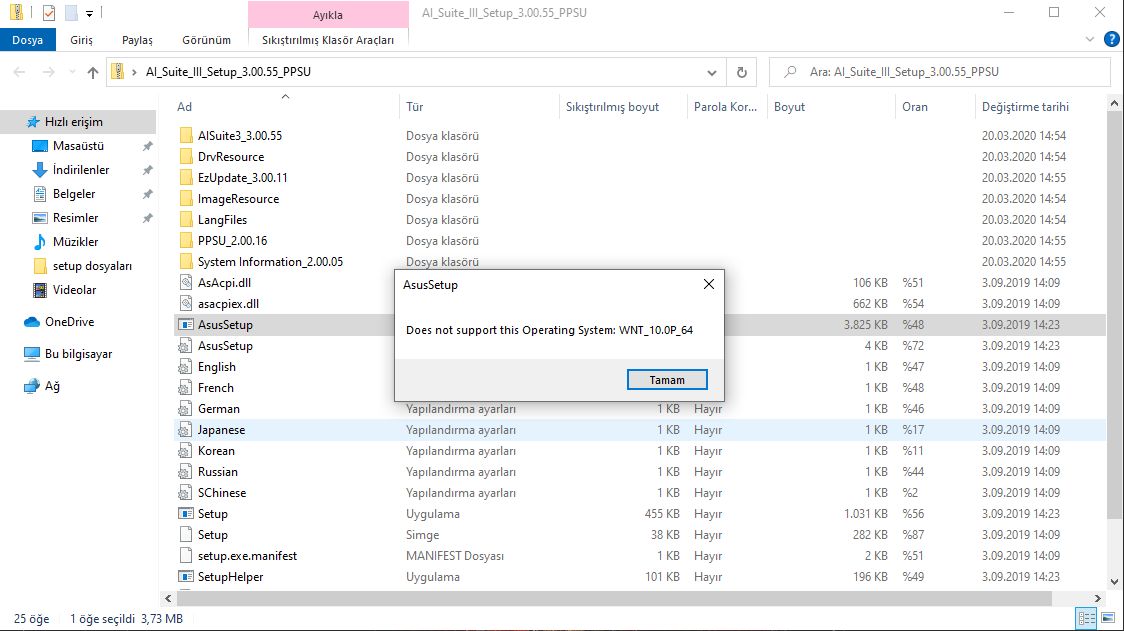Select the DrvResource folder
Screen dimensions: 1124x631
(231, 156)
